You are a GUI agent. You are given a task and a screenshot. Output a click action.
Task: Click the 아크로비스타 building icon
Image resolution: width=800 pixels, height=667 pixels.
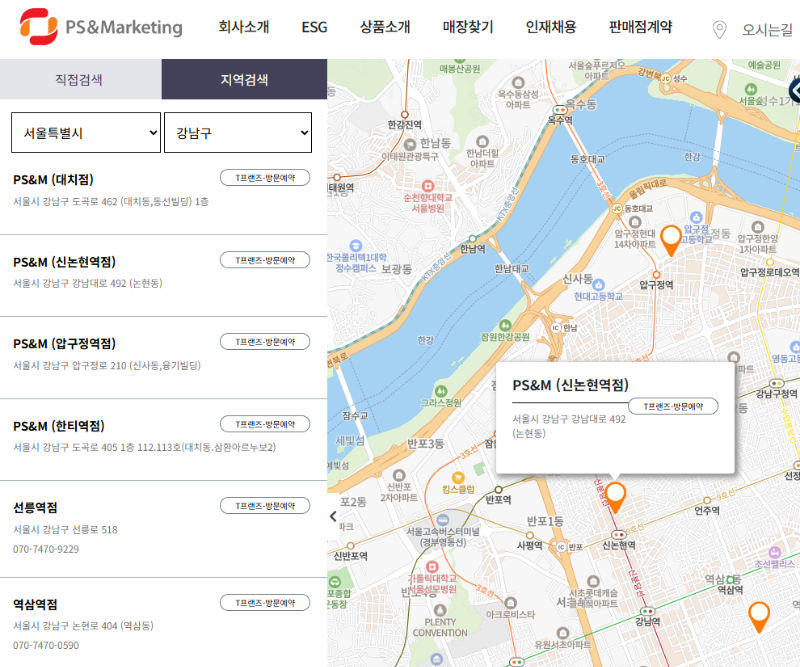click(510, 603)
